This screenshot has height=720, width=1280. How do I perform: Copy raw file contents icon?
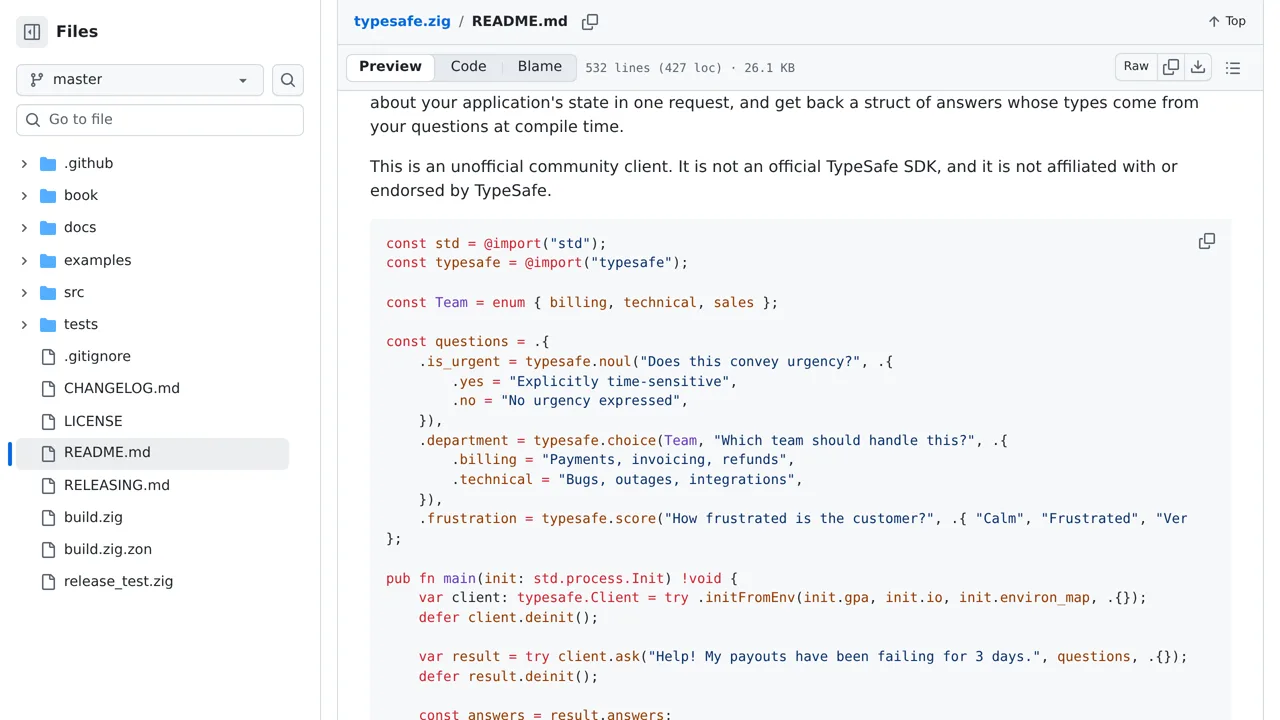1171,67
